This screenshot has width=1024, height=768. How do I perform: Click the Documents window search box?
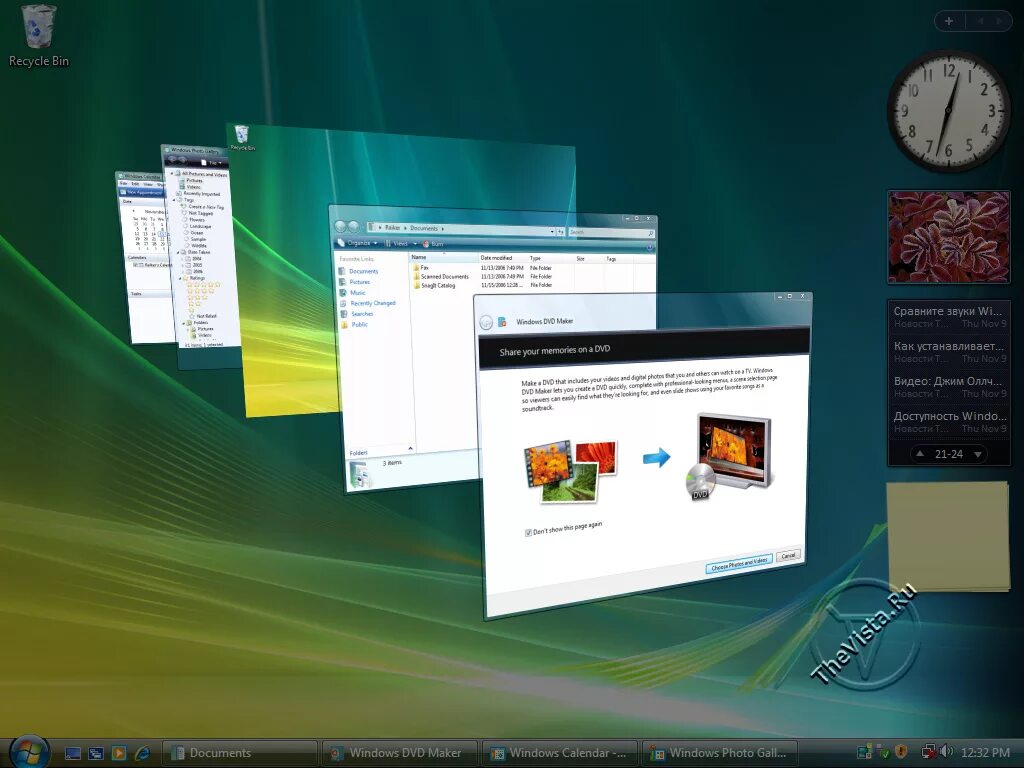point(611,232)
